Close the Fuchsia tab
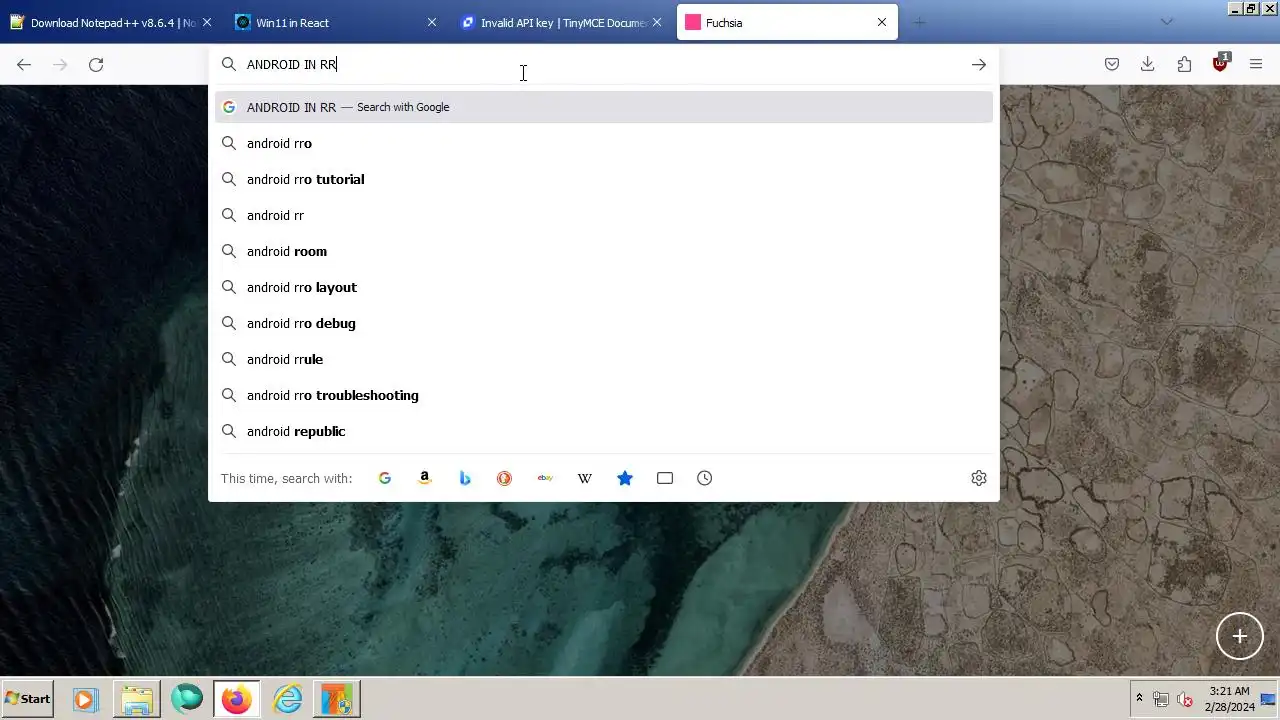 click(882, 22)
